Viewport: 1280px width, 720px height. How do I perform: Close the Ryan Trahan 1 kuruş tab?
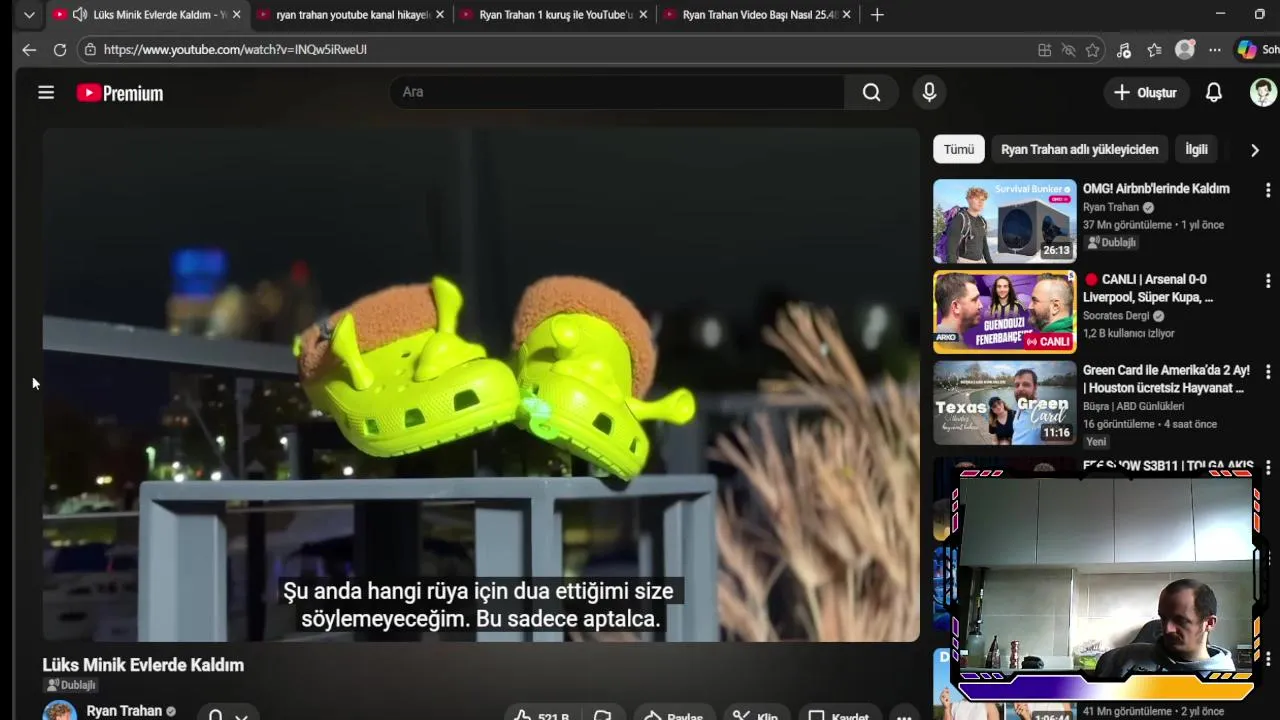tap(643, 15)
